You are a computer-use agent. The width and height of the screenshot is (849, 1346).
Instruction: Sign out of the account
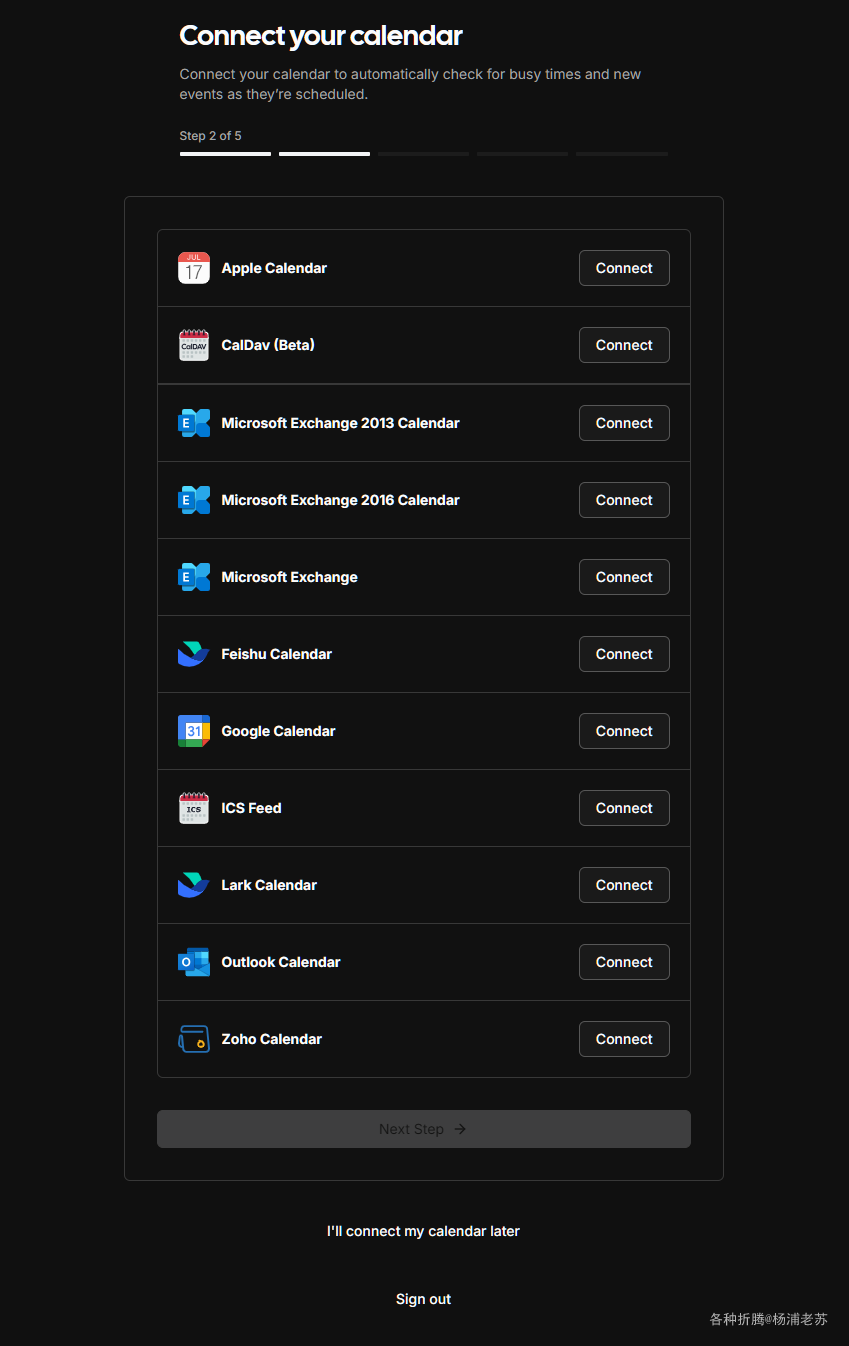[x=424, y=1299]
